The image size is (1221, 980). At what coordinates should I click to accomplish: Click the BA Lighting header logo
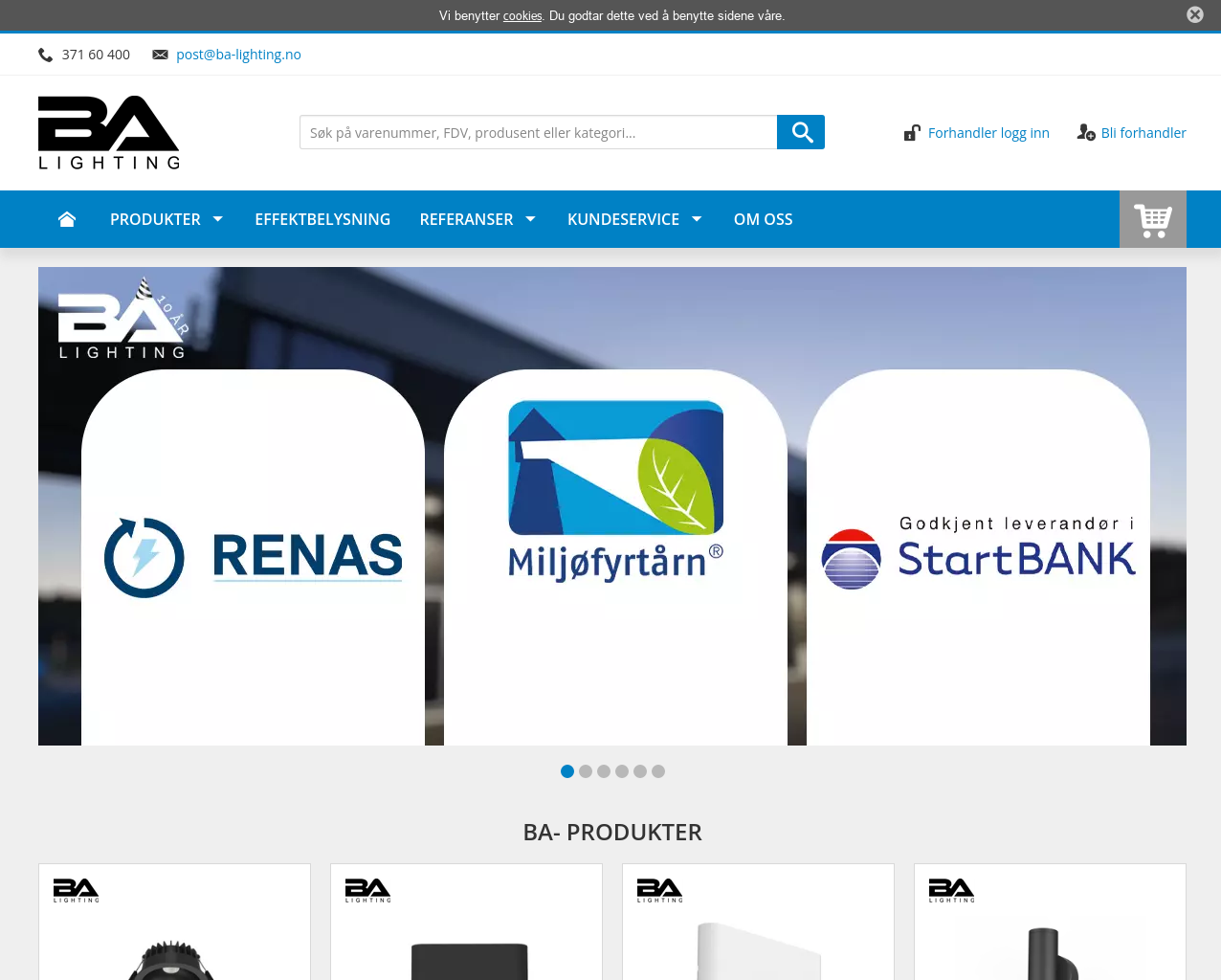[109, 133]
